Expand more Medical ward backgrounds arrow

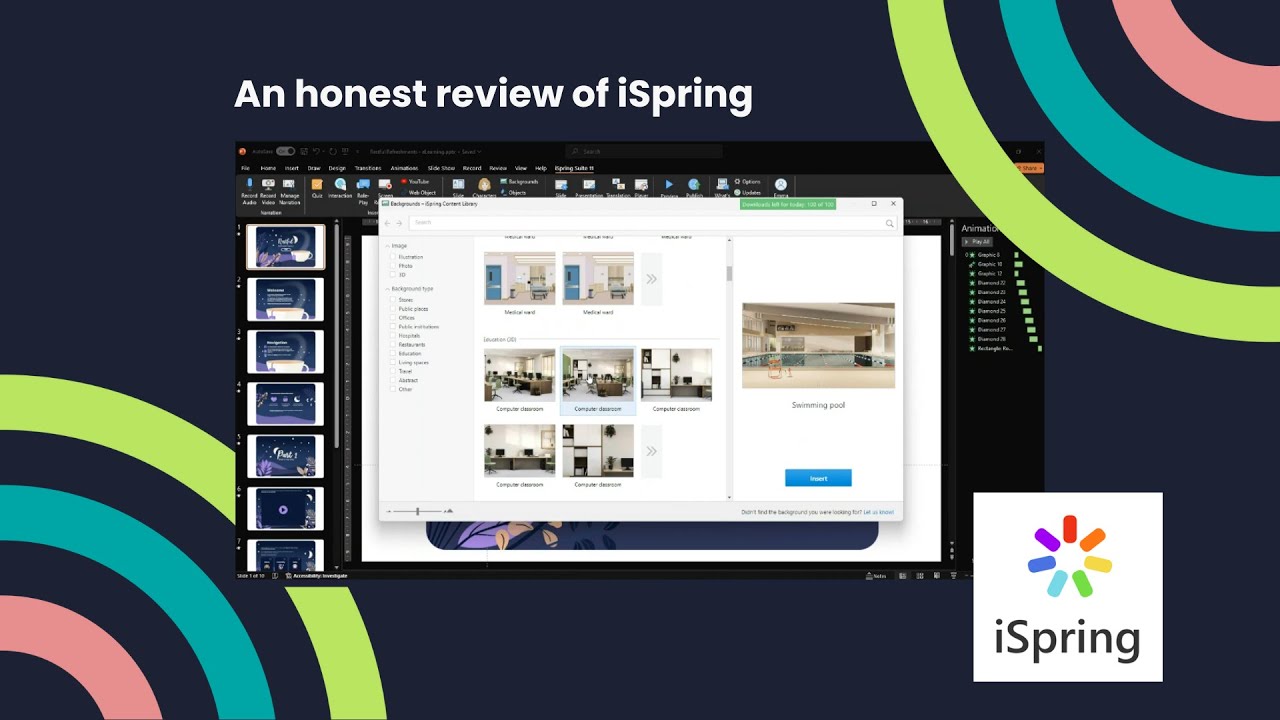point(651,279)
